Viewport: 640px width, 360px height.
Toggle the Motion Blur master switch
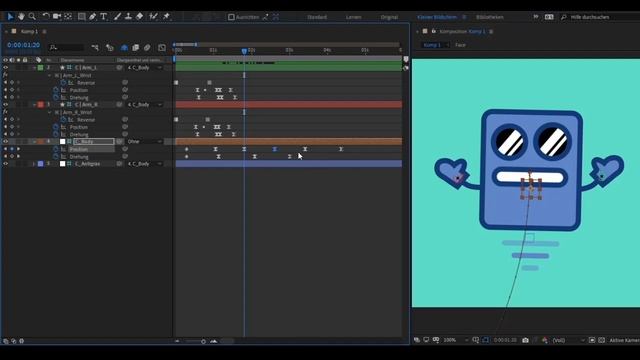tap(147, 48)
